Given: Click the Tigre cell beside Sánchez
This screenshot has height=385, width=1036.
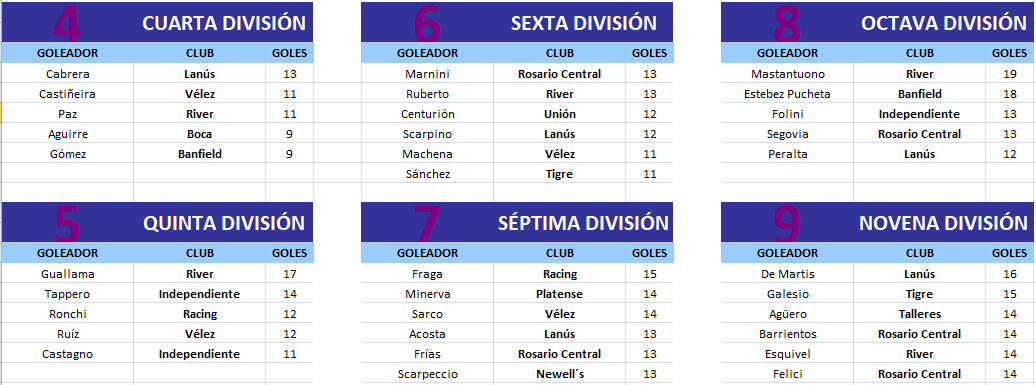Looking at the screenshot, I should 560,174.
